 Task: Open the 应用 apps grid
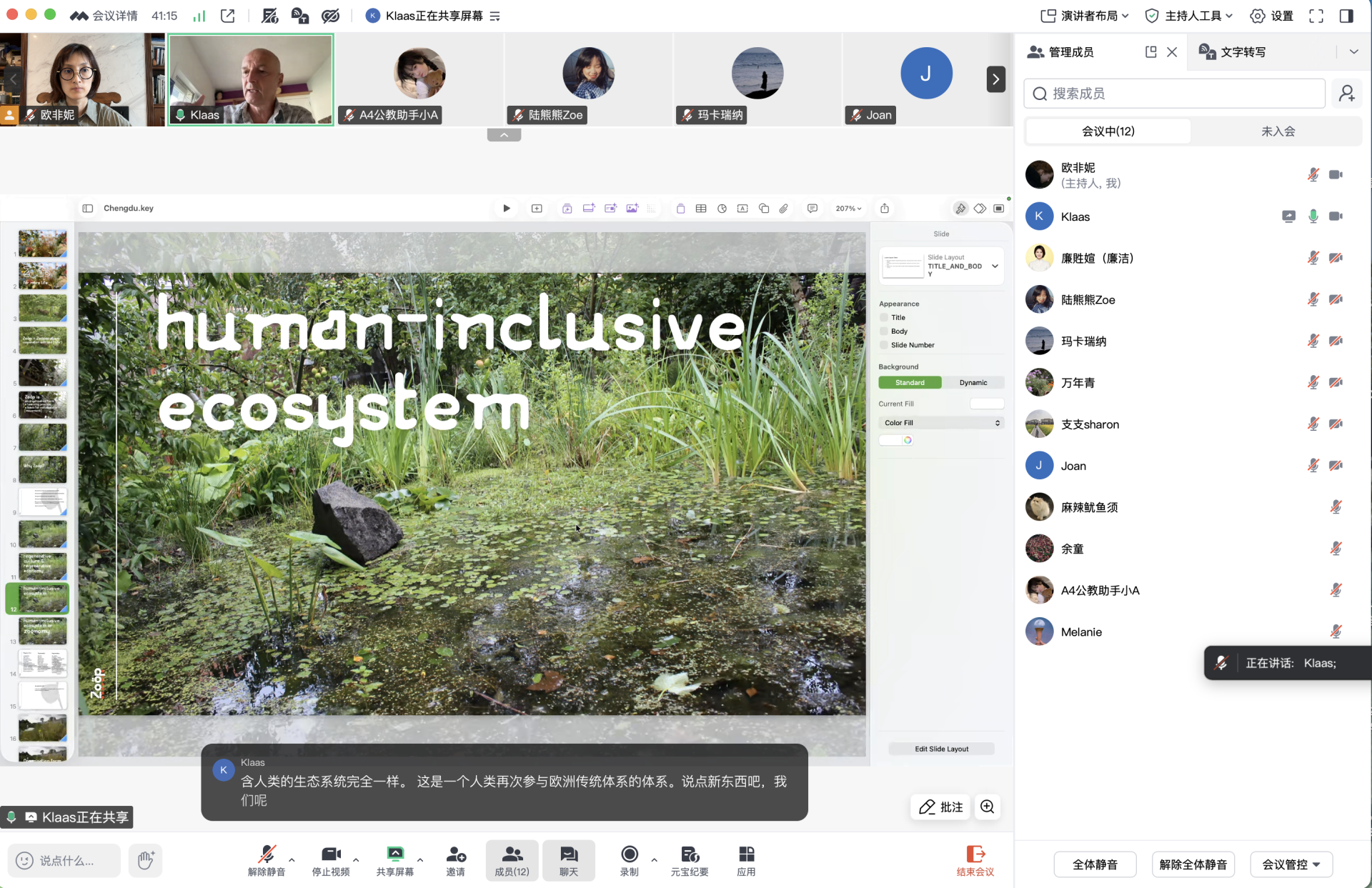coord(746,860)
